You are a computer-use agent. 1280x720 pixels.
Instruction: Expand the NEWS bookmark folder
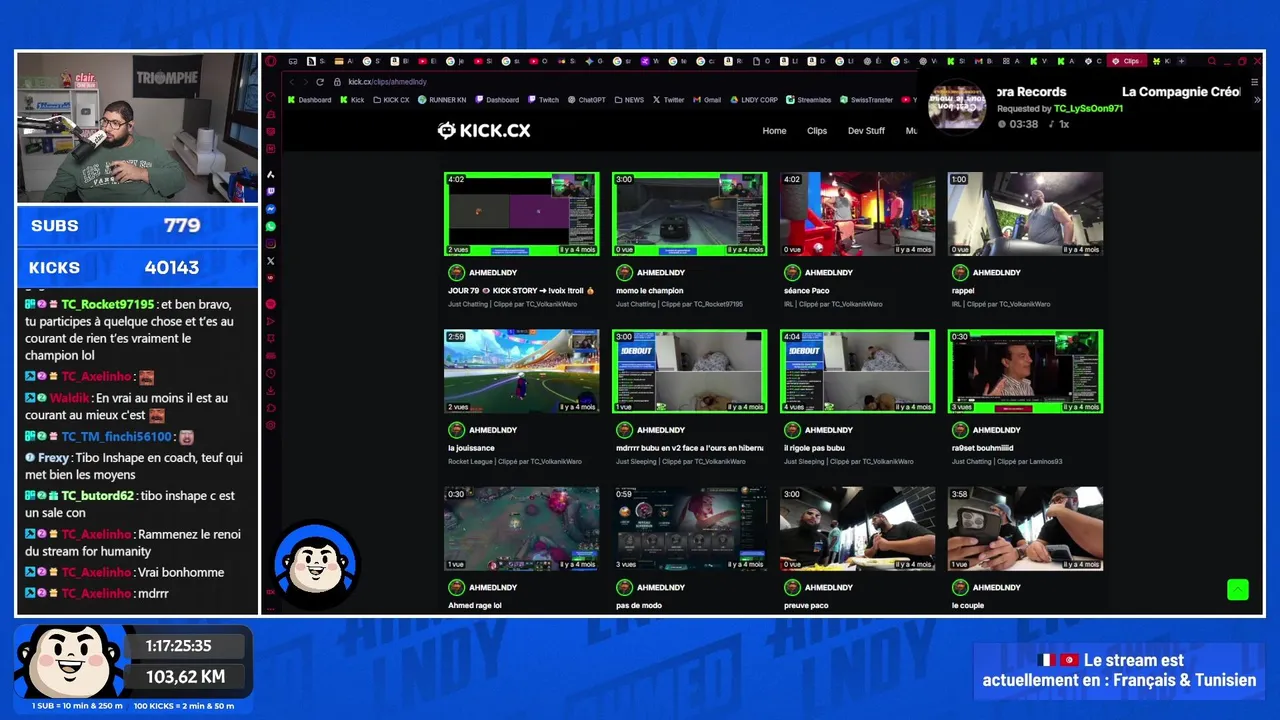click(x=629, y=100)
